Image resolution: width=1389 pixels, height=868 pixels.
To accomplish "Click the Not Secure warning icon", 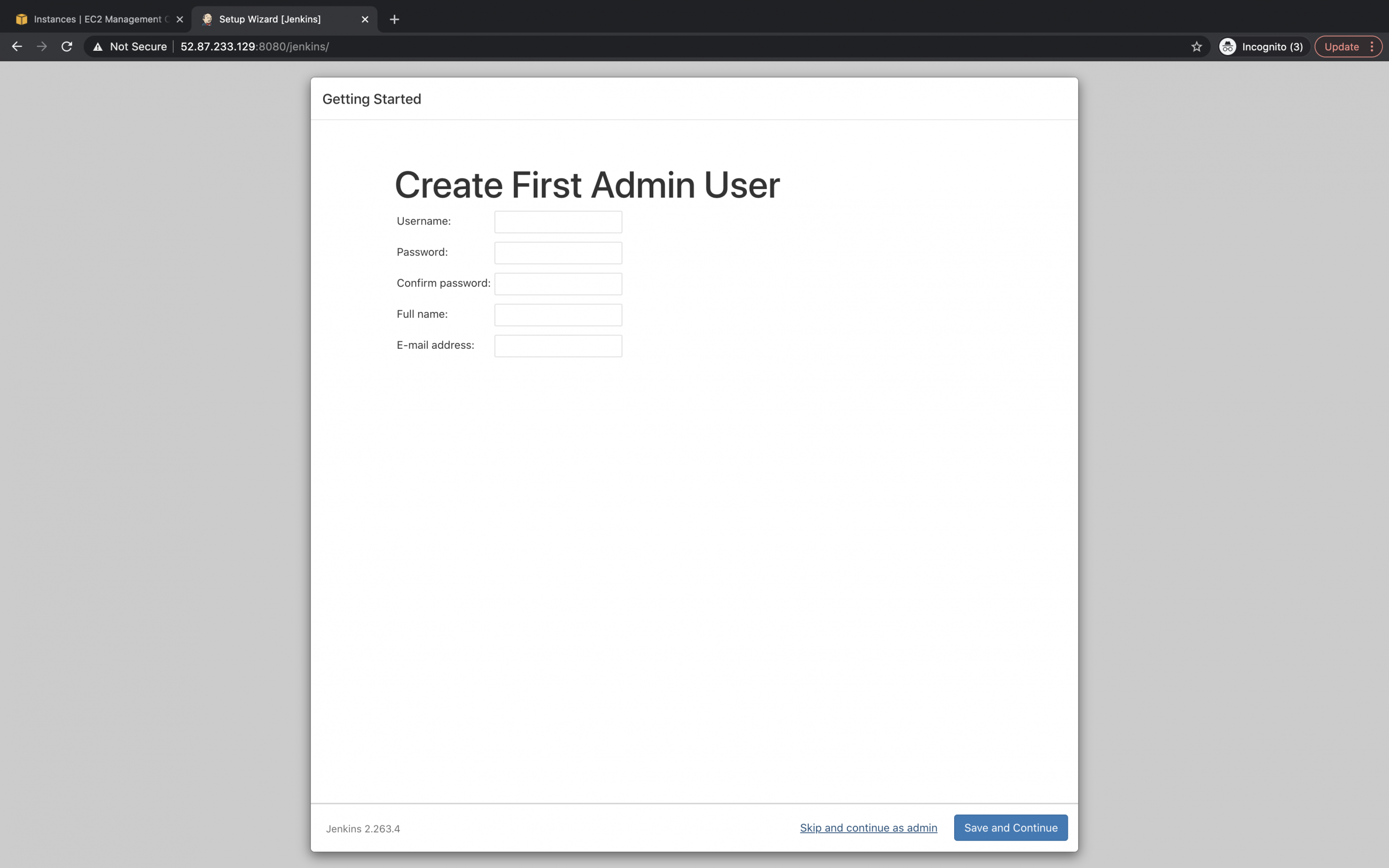I will click(x=98, y=46).
